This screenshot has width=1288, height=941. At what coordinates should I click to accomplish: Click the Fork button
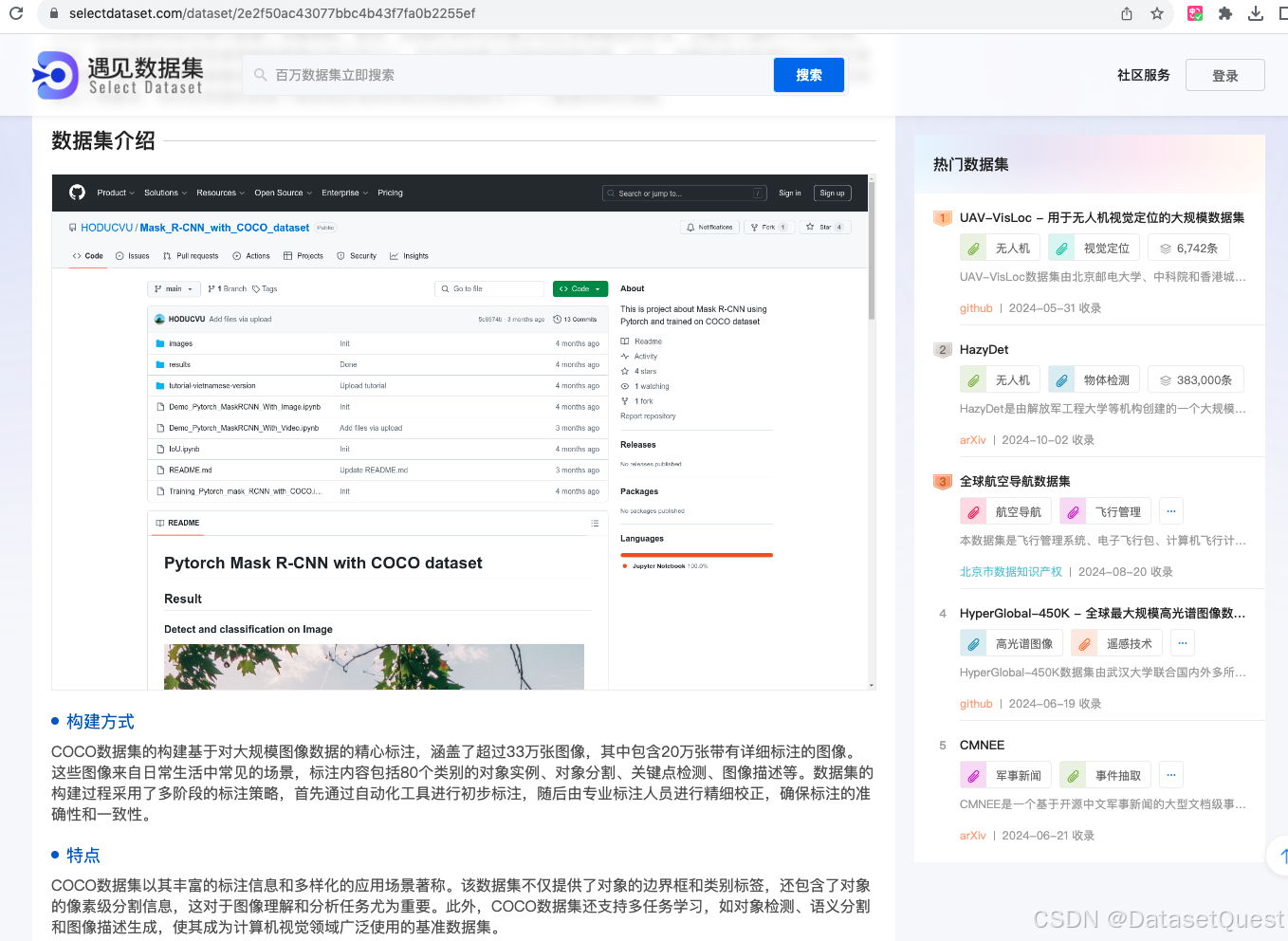[x=767, y=227]
